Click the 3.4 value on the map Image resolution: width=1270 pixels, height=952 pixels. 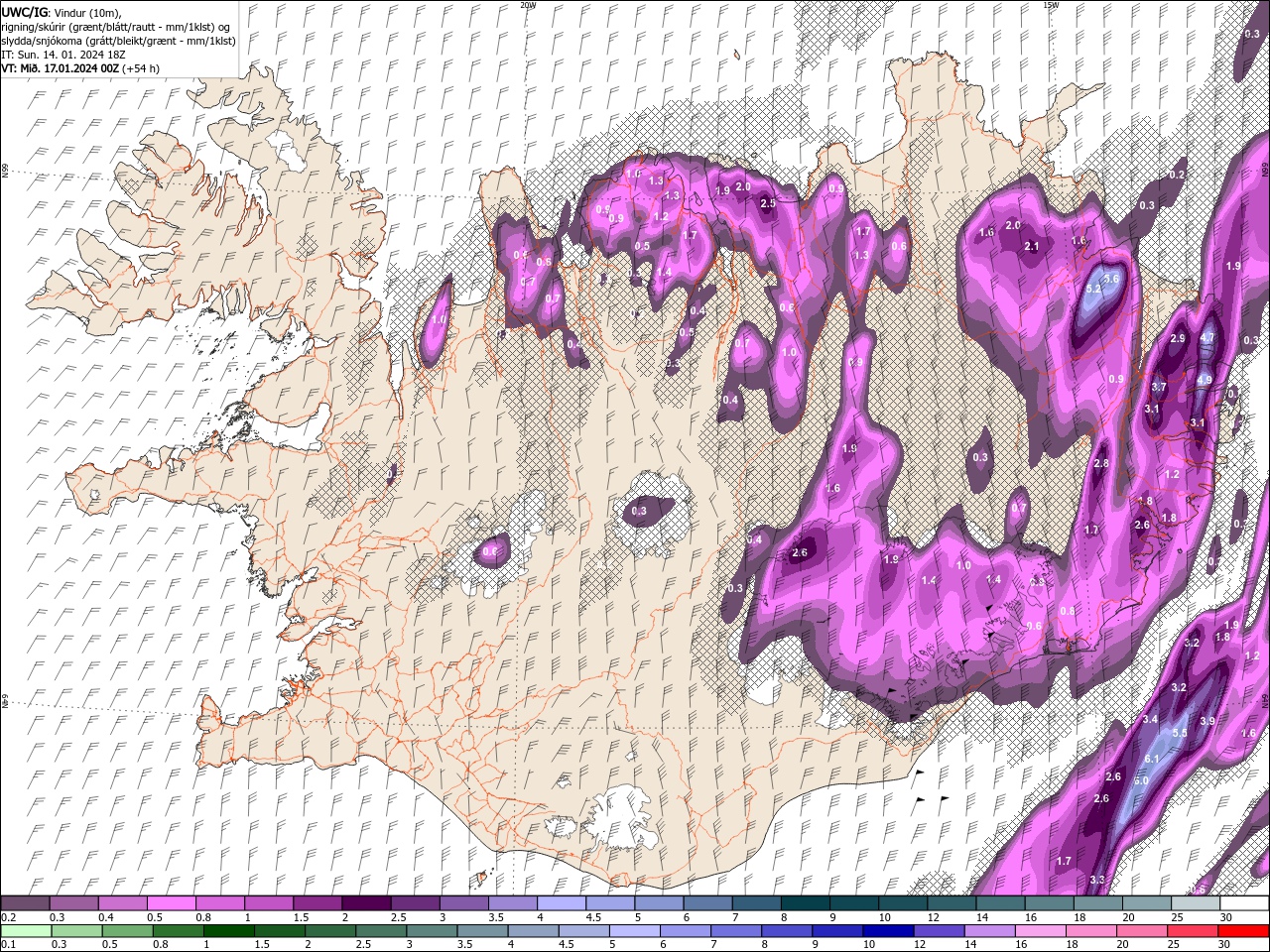click(1150, 720)
